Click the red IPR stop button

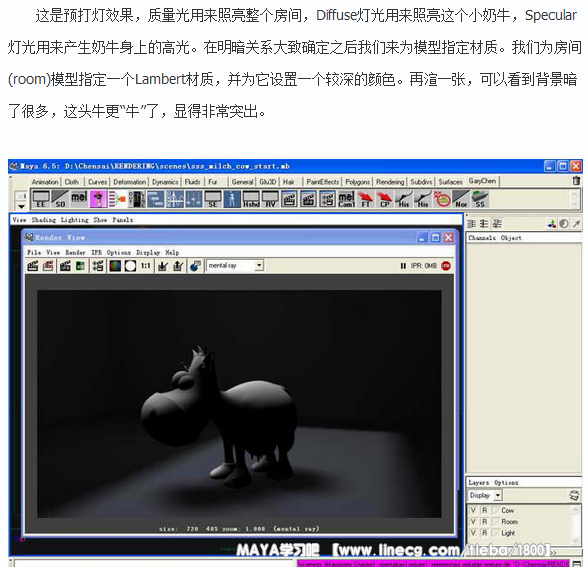(446, 266)
